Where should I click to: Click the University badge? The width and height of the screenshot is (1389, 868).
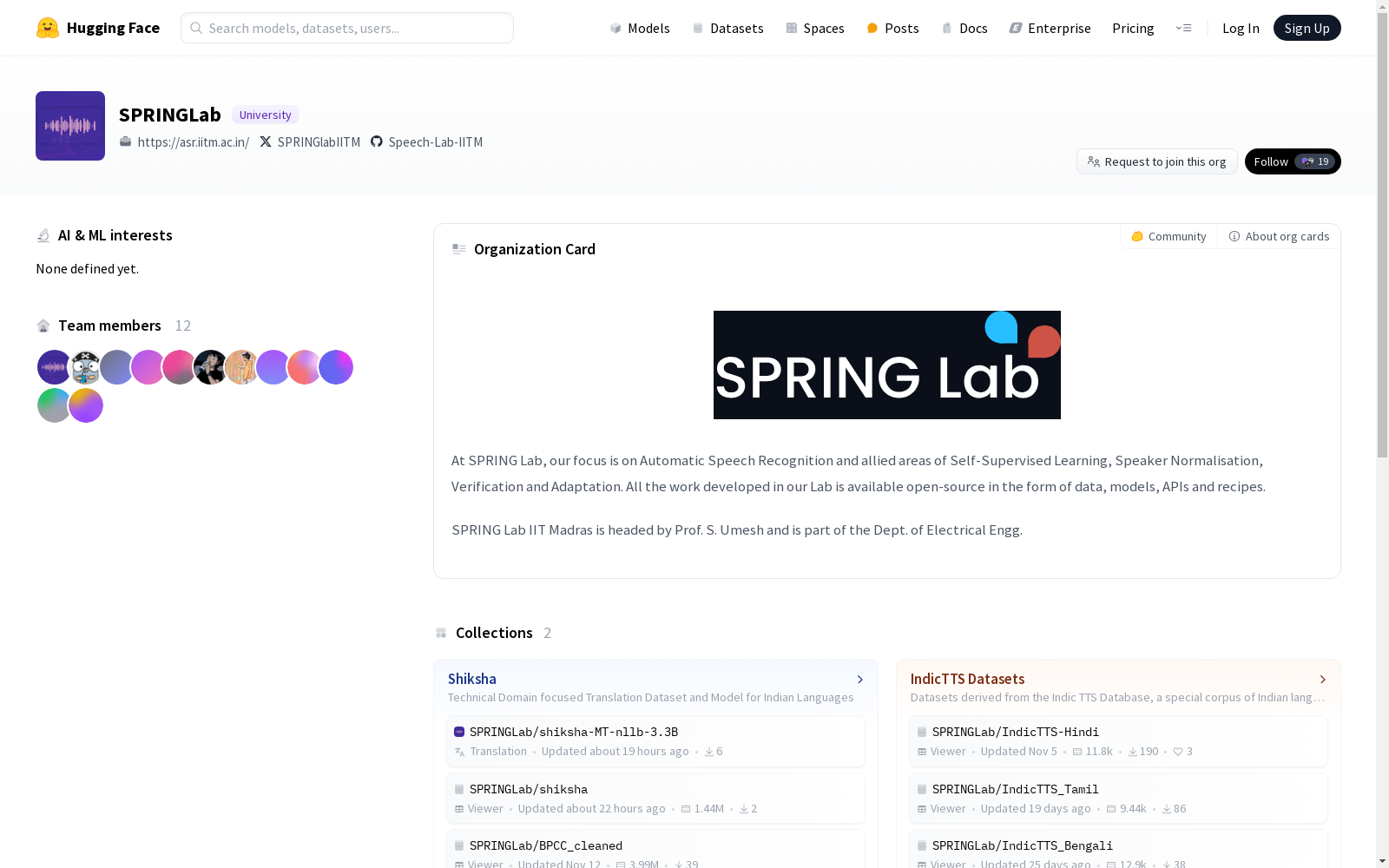point(265,115)
